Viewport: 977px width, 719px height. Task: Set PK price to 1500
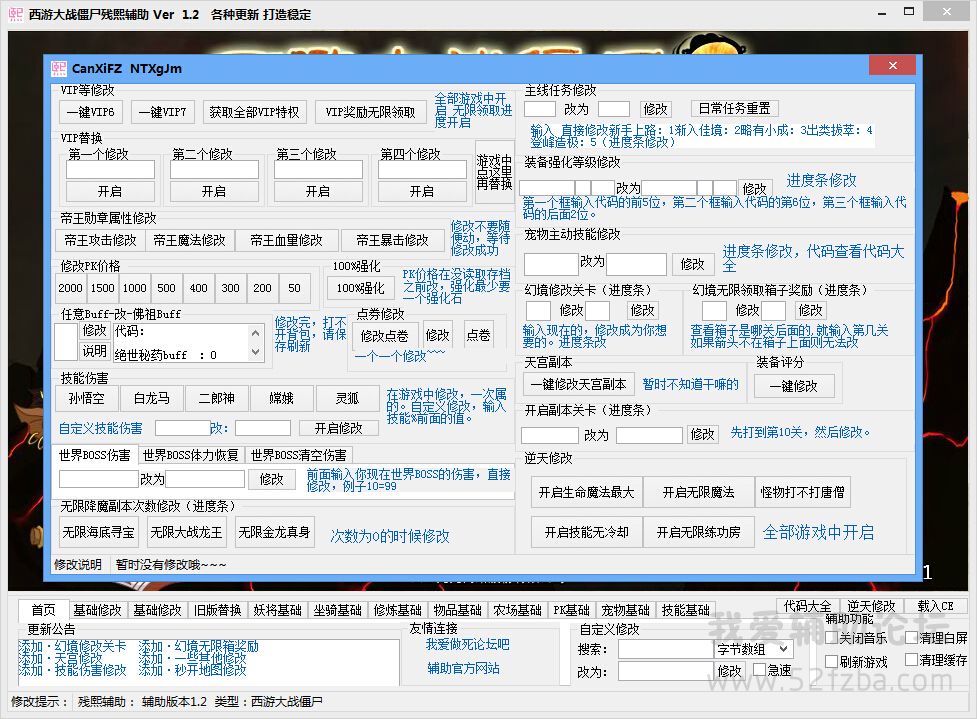(102, 288)
